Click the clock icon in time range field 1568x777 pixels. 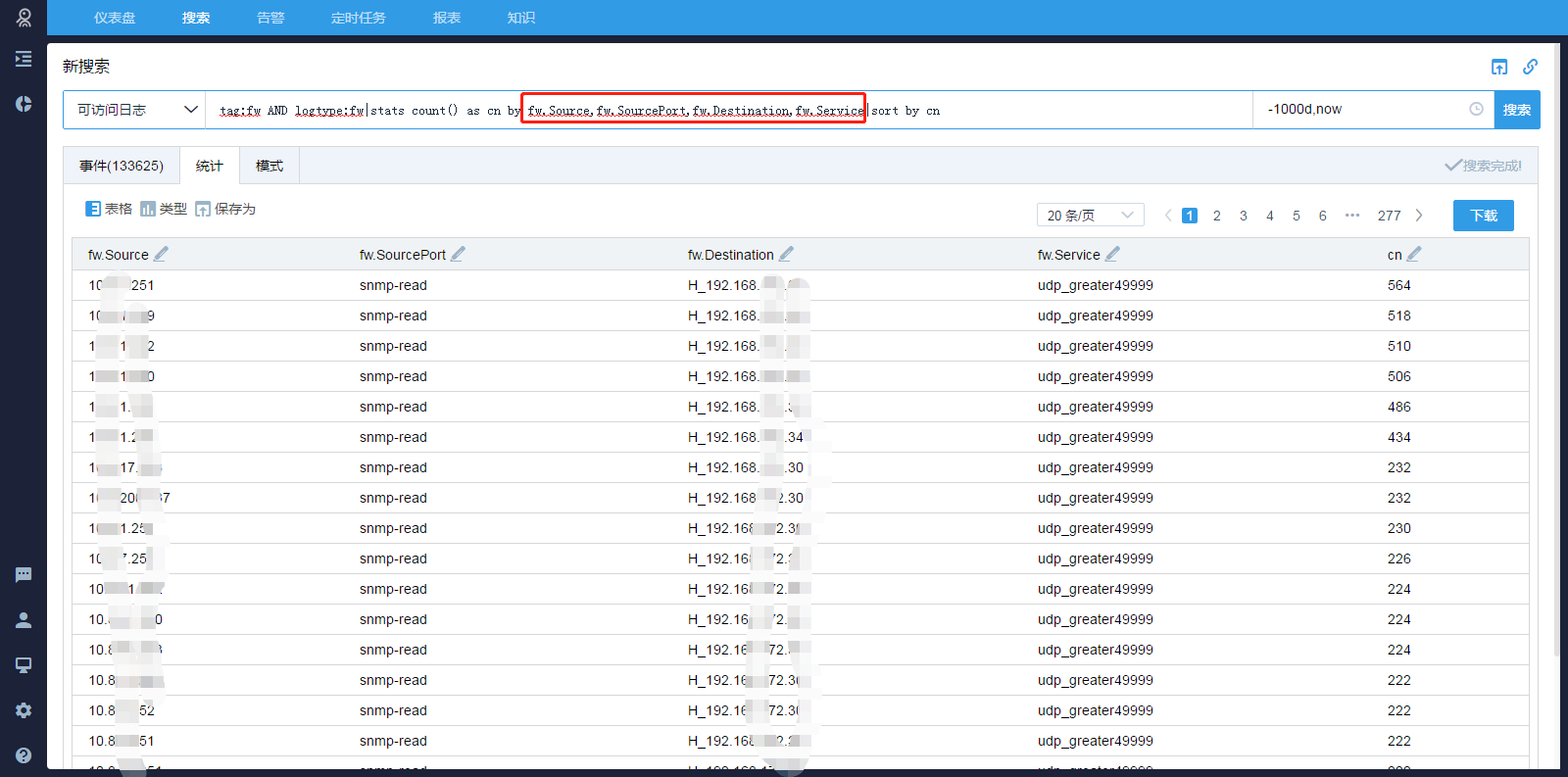click(x=1476, y=109)
